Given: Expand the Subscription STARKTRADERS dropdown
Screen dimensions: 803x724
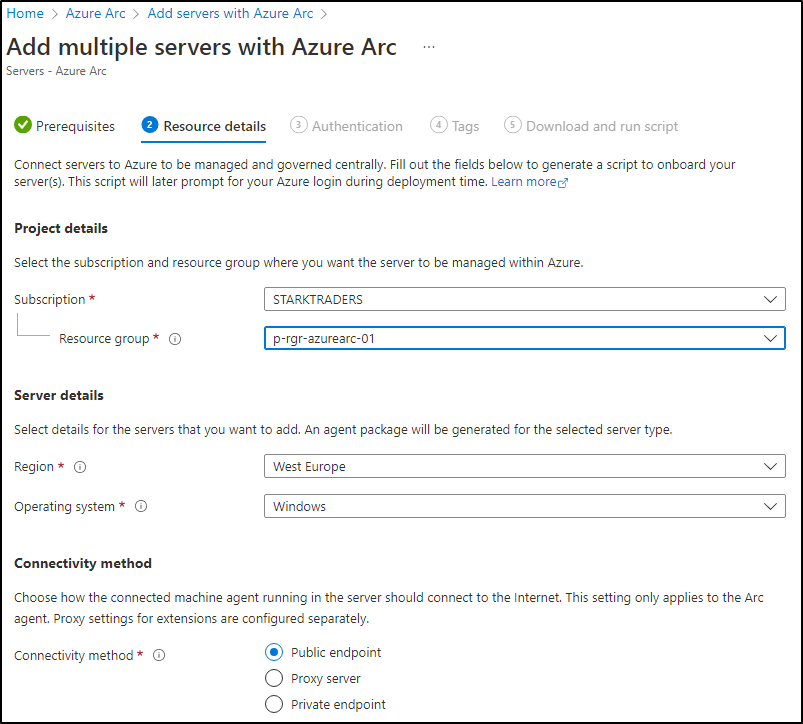Looking at the screenshot, I should click(x=524, y=299).
